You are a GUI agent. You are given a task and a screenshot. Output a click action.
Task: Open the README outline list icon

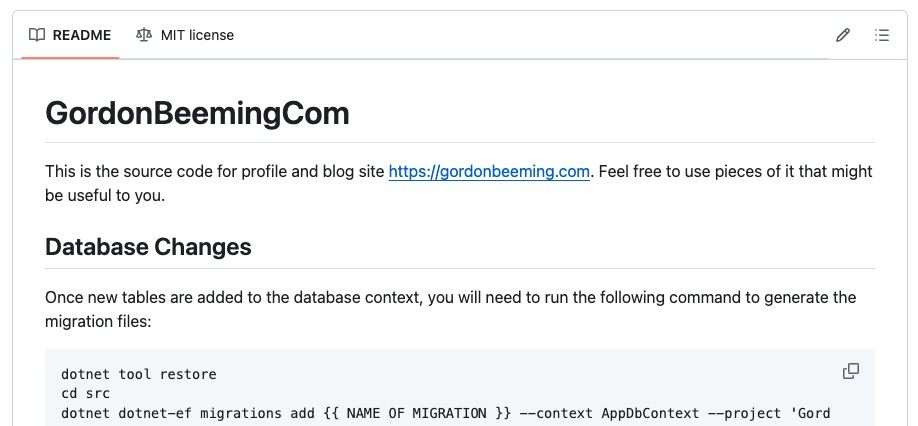point(882,35)
